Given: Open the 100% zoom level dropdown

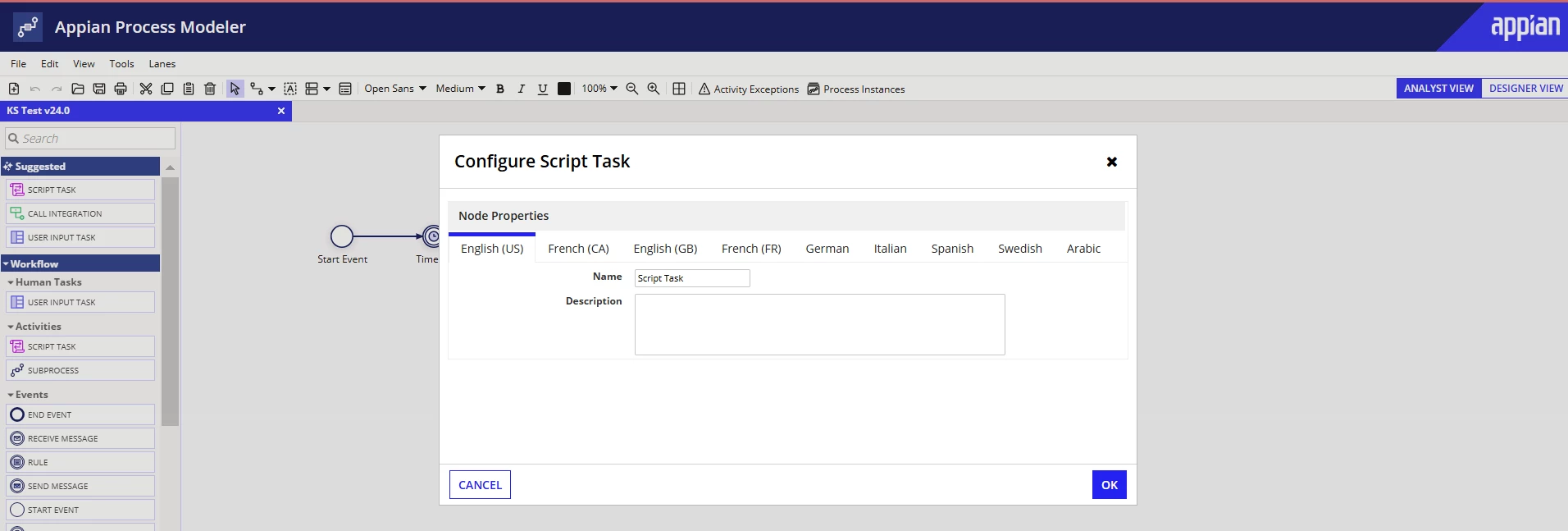Looking at the screenshot, I should pyautogui.click(x=599, y=89).
